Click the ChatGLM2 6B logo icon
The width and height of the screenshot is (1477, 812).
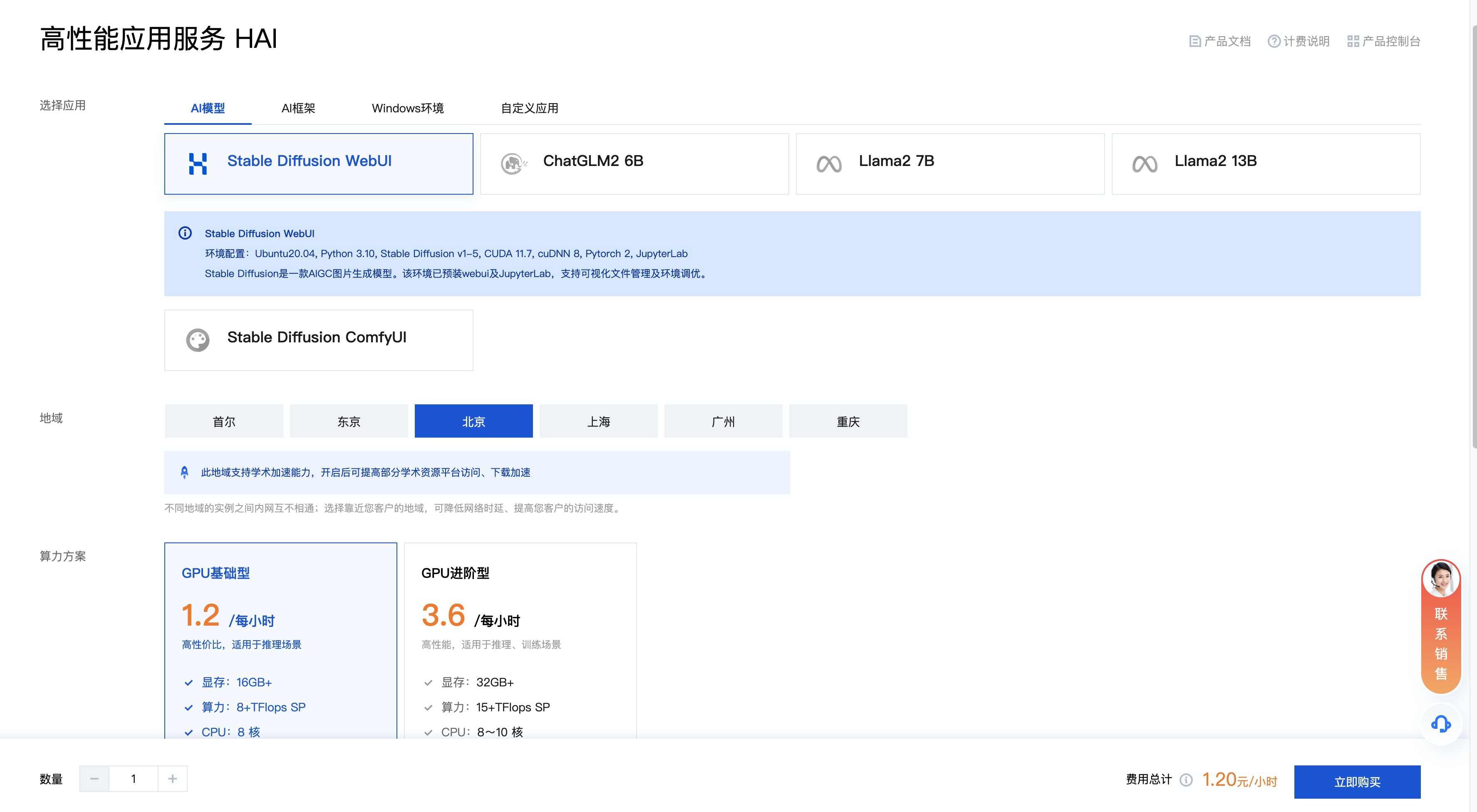tap(513, 163)
